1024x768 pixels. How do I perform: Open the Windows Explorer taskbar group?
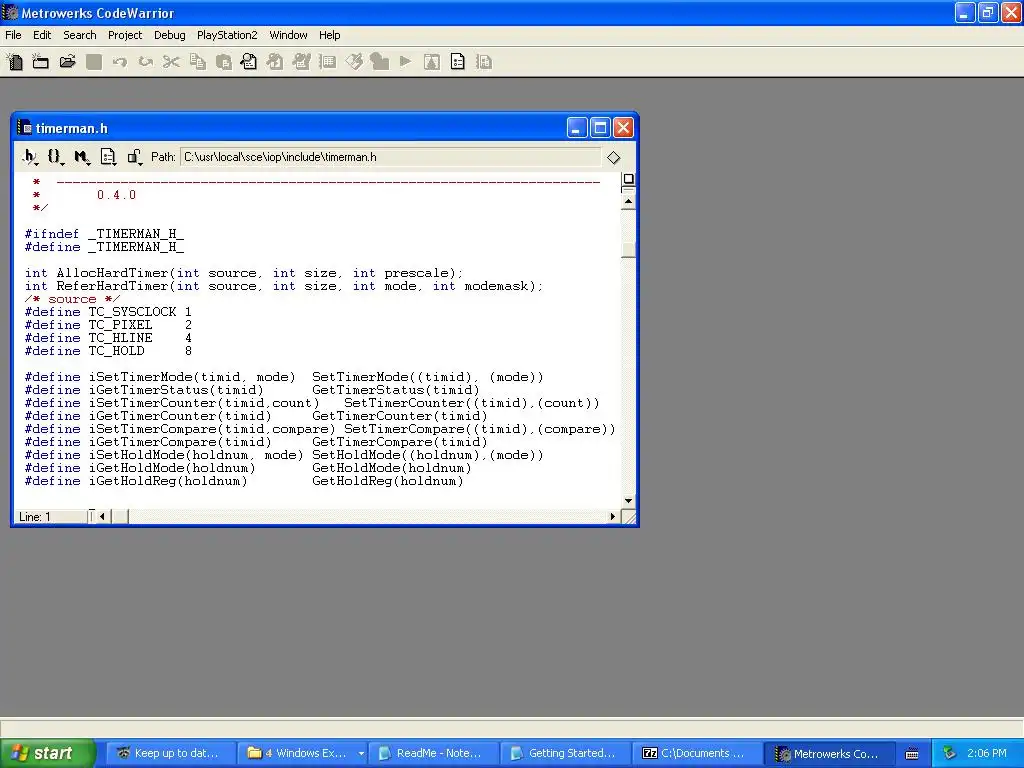click(x=302, y=753)
